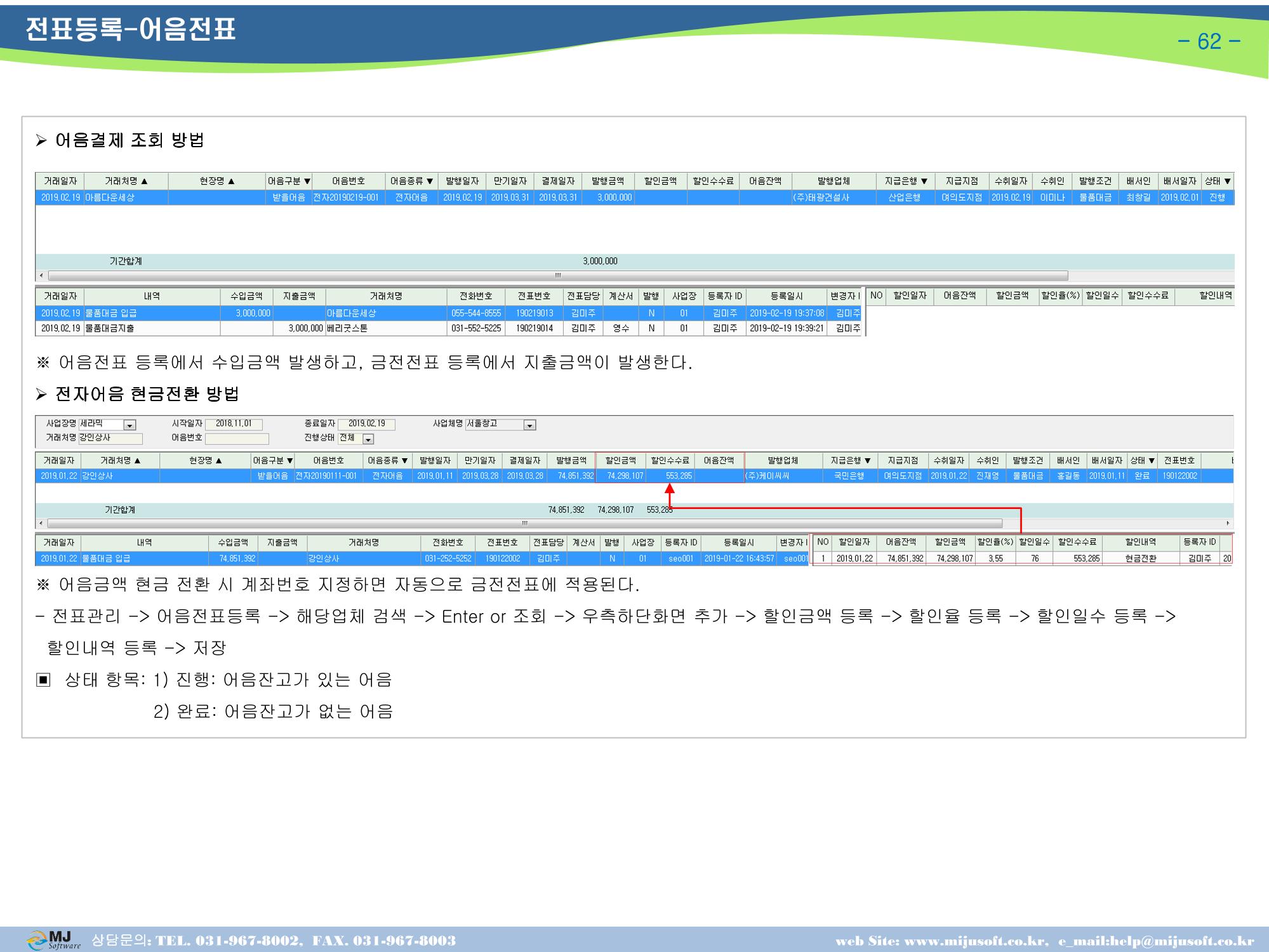Click the 할인내역 header in the 강인상사 discount grid

click(x=1141, y=542)
